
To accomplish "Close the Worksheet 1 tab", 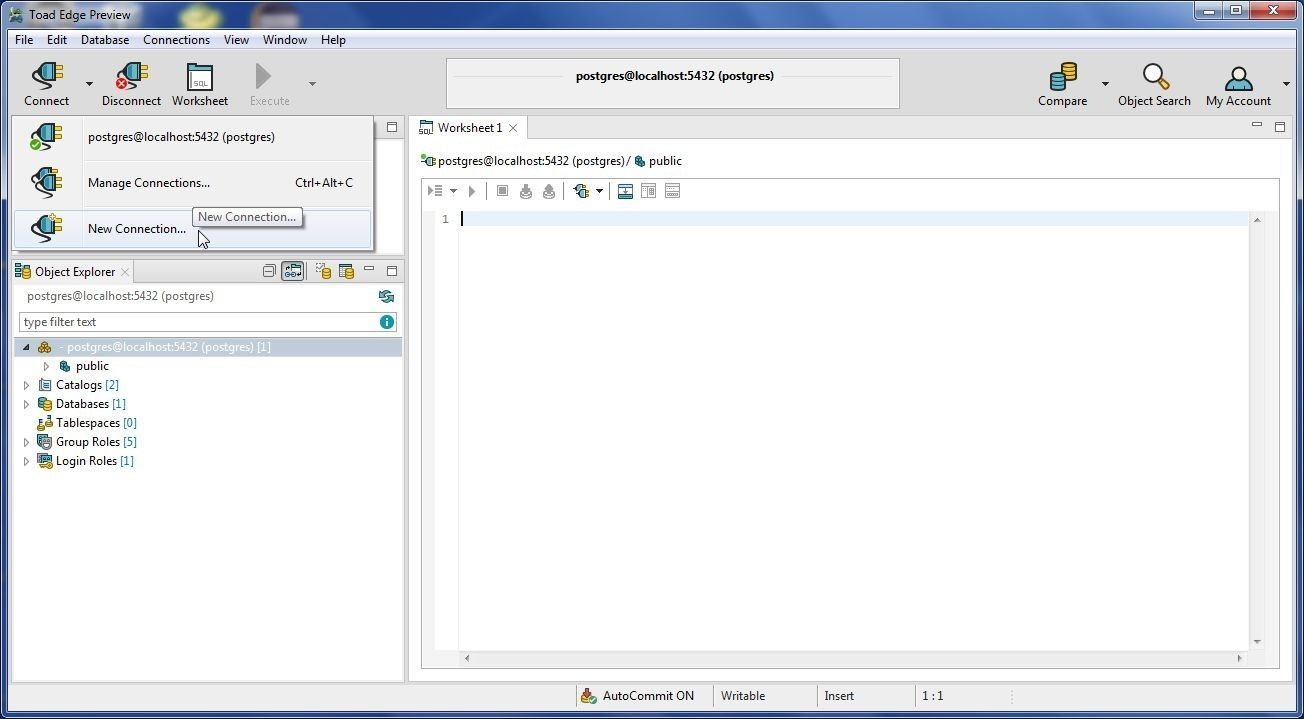I will (x=513, y=128).
